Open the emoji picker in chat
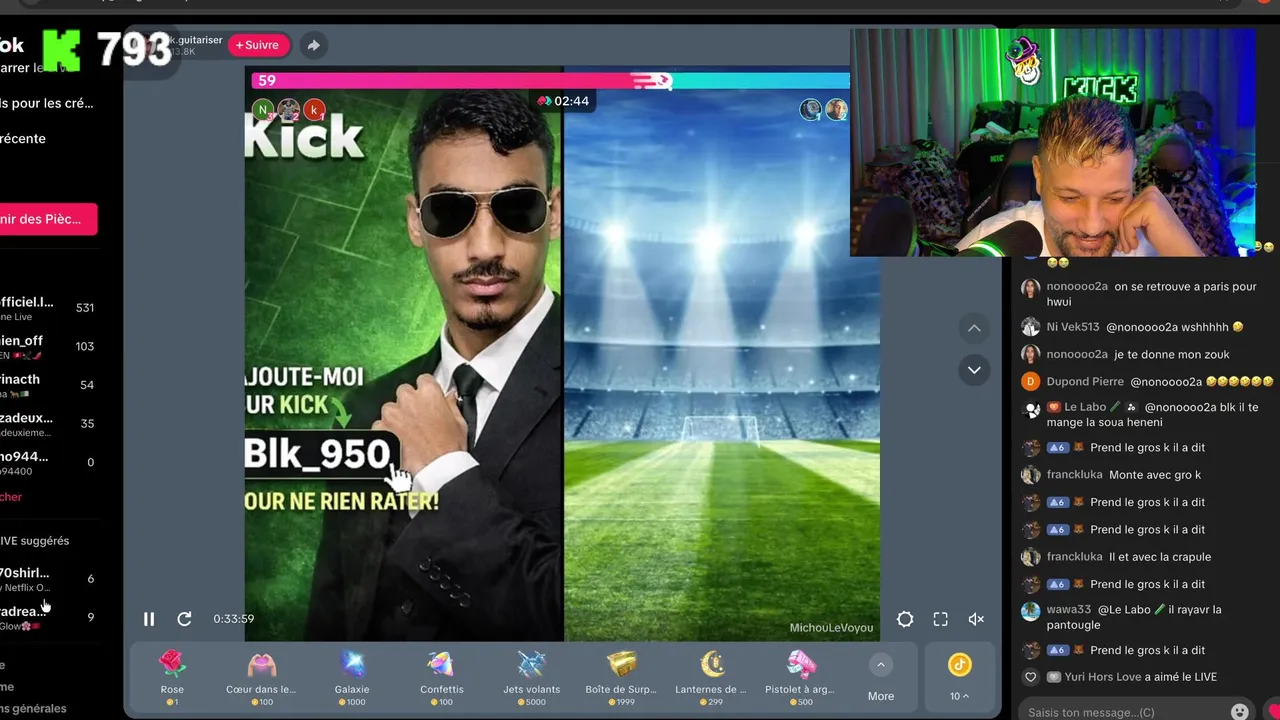Viewport: 1280px width, 720px height. (1240, 712)
